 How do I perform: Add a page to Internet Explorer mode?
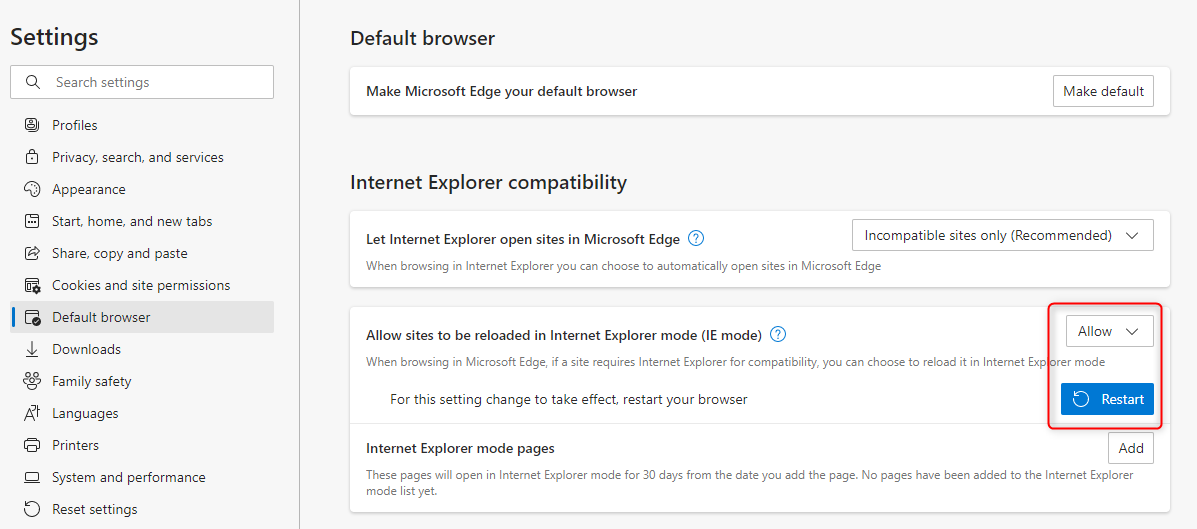pos(1130,448)
